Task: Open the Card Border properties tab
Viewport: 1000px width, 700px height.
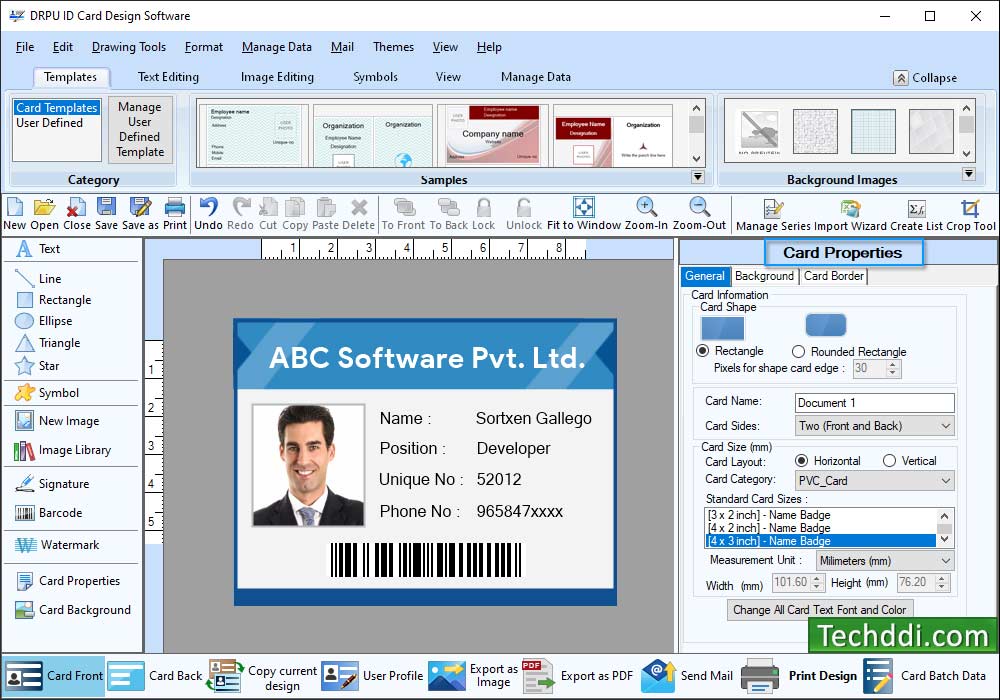Action: (x=834, y=276)
